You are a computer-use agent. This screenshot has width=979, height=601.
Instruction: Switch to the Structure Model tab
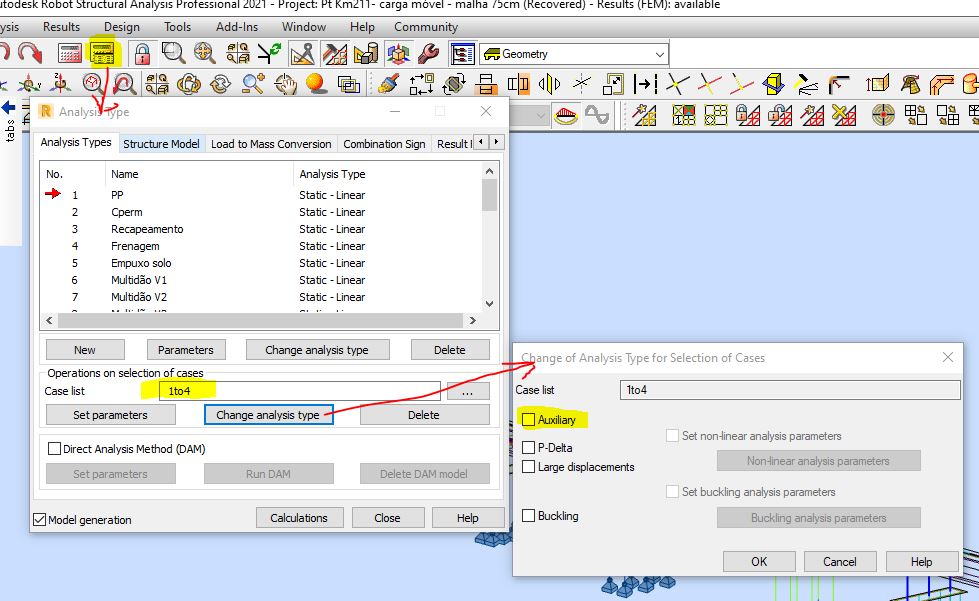(161, 144)
